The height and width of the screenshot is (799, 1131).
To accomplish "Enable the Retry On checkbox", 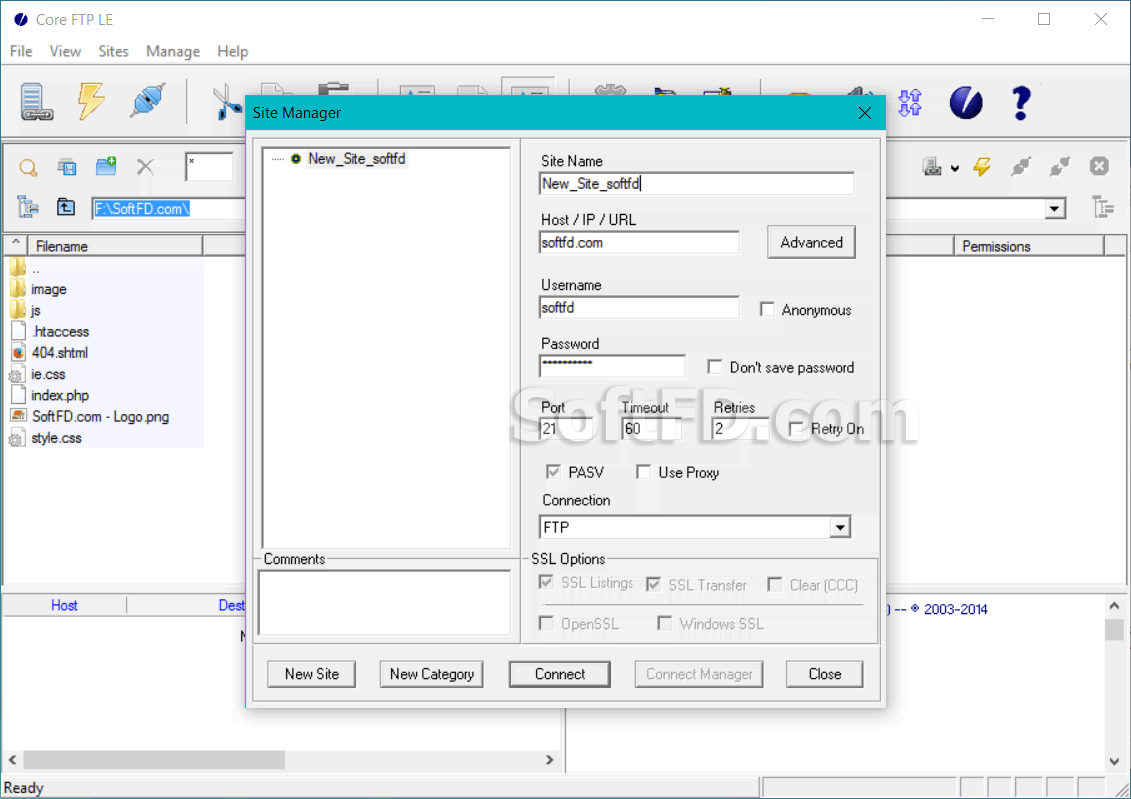I will [796, 428].
